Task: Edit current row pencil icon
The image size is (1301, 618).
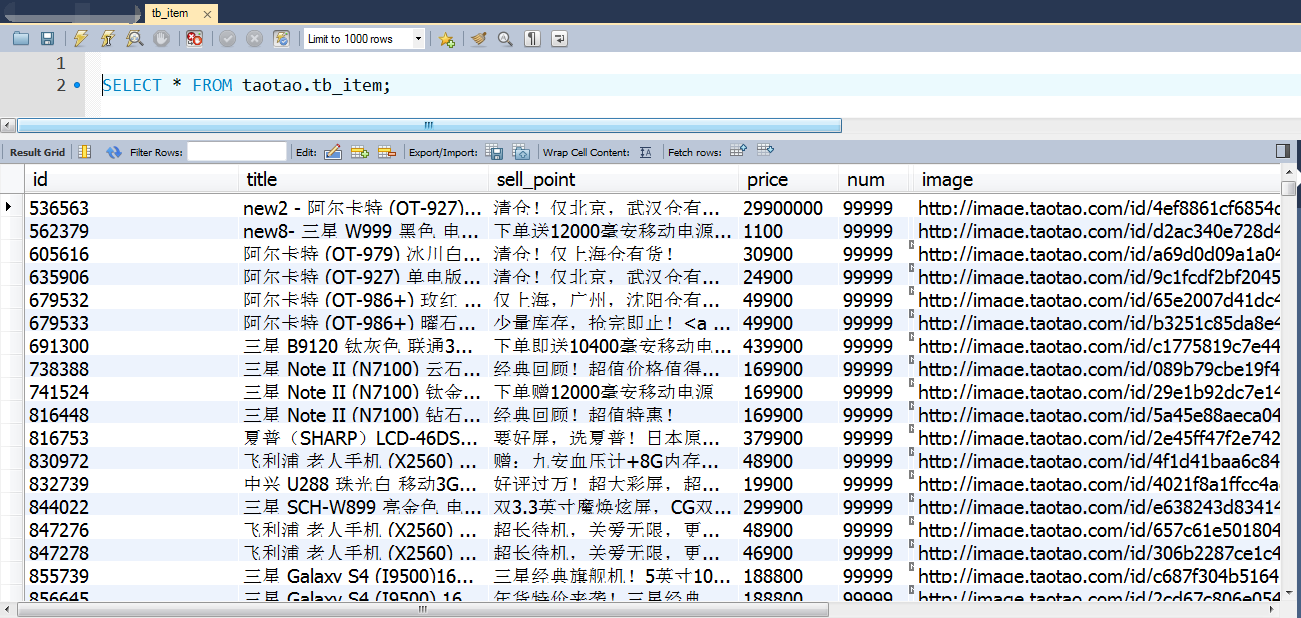Action: [x=333, y=152]
